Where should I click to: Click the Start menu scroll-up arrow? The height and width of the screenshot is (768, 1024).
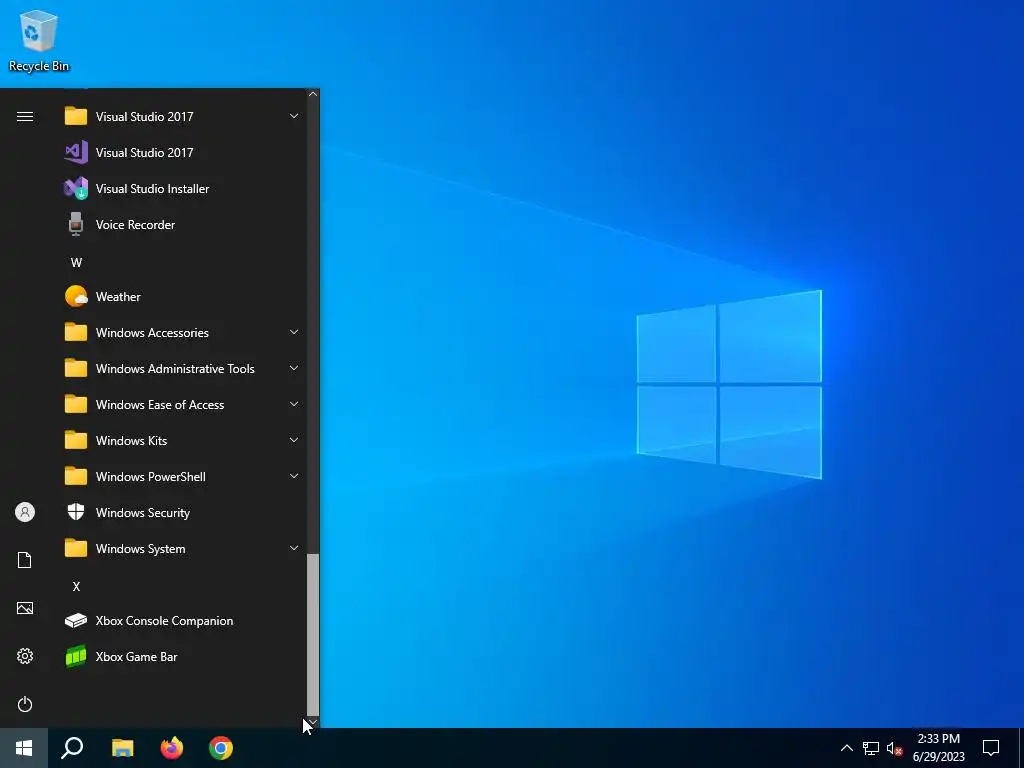point(313,94)
